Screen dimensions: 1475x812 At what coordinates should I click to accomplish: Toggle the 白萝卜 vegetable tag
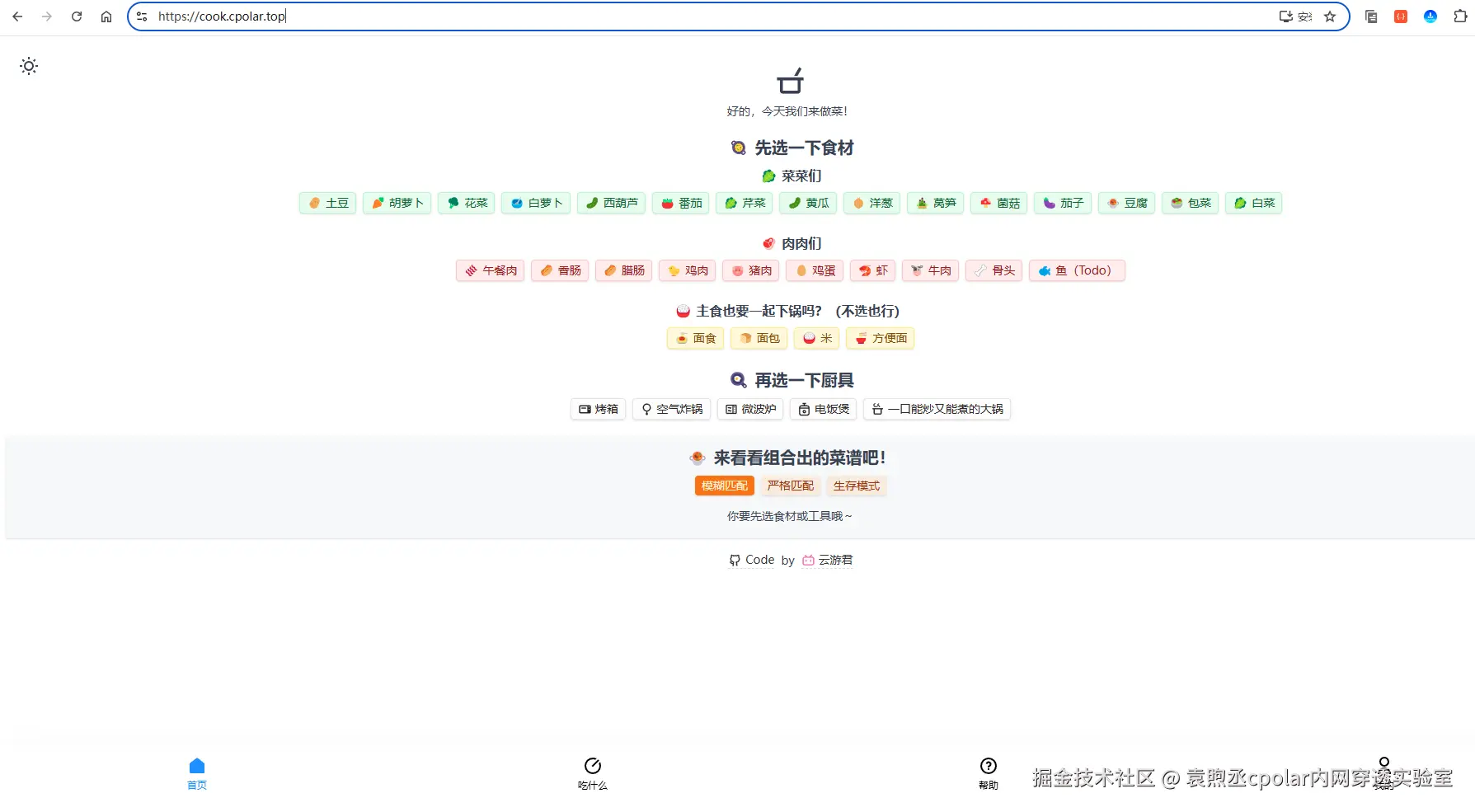pos(536,203)
